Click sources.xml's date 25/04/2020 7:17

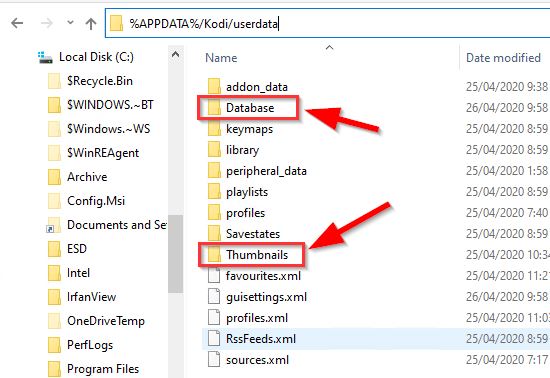(507, 360)
